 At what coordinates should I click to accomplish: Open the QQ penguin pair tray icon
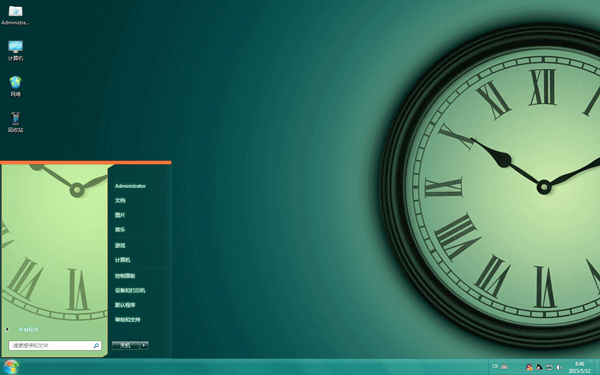tap(529, 367)
